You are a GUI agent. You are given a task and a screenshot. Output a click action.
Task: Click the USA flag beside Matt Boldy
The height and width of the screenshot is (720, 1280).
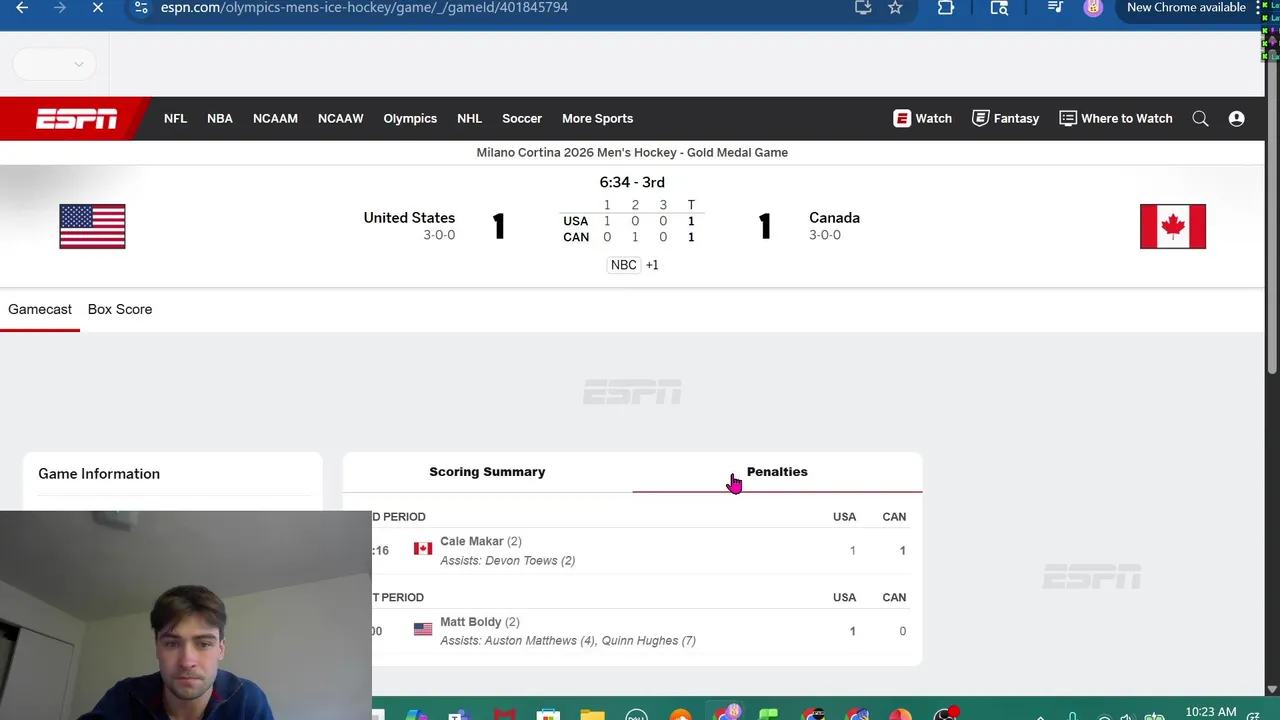423,629
